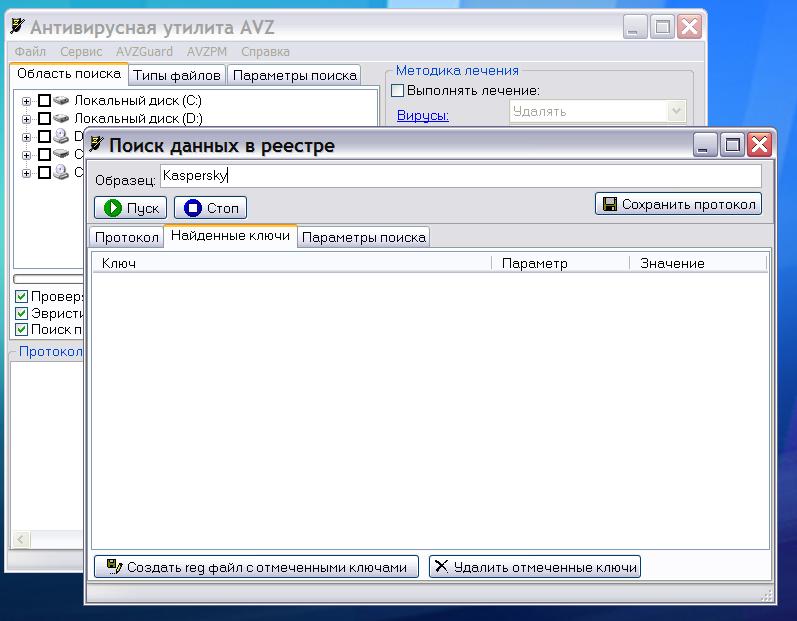Toggle the Поиск п... checkbox in main AVZ window
797x621 pixels.
(21, 329)
